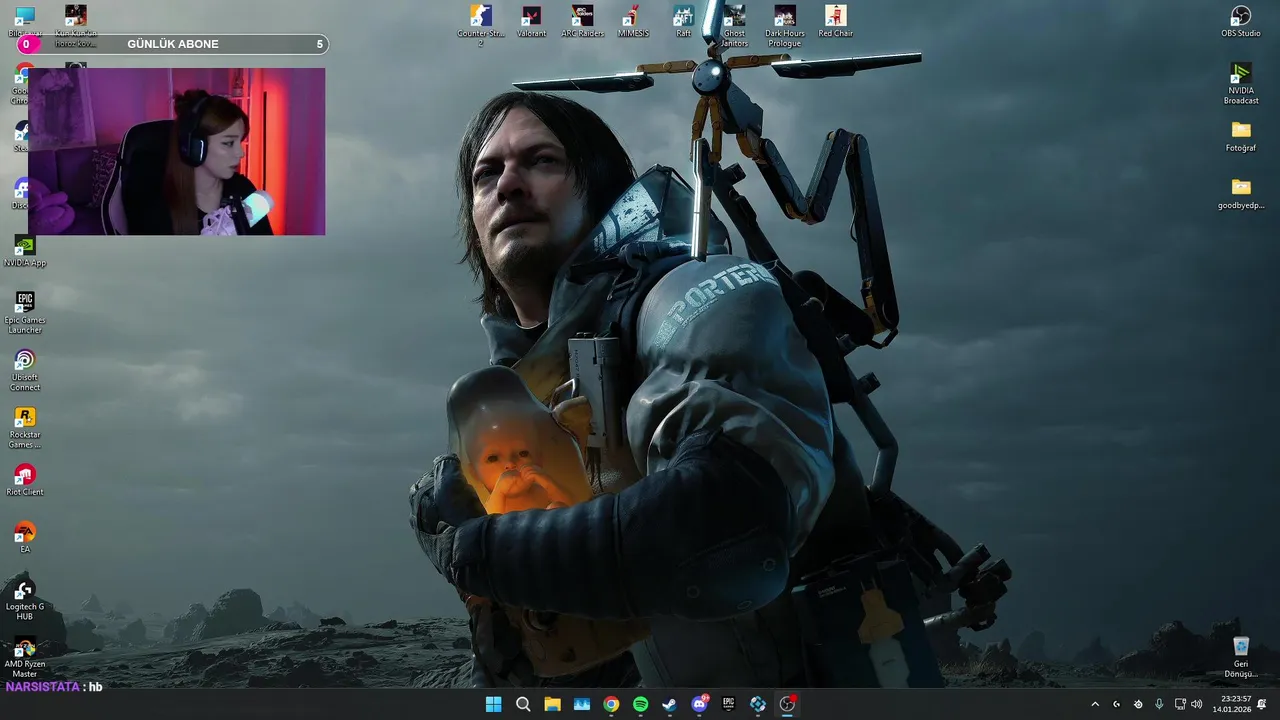The width and height of the screenshot is (1280, 720).
Task: Launch Valorant from the desktop
Action: click(531, 22)
